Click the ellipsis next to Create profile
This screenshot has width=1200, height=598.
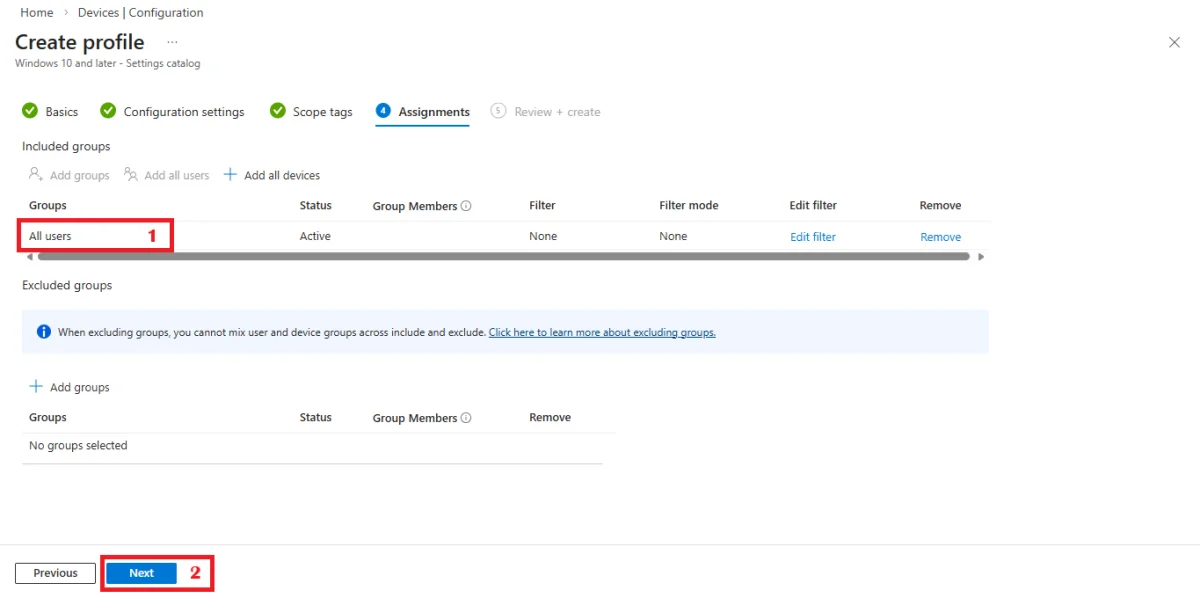[x=172, y=42]
